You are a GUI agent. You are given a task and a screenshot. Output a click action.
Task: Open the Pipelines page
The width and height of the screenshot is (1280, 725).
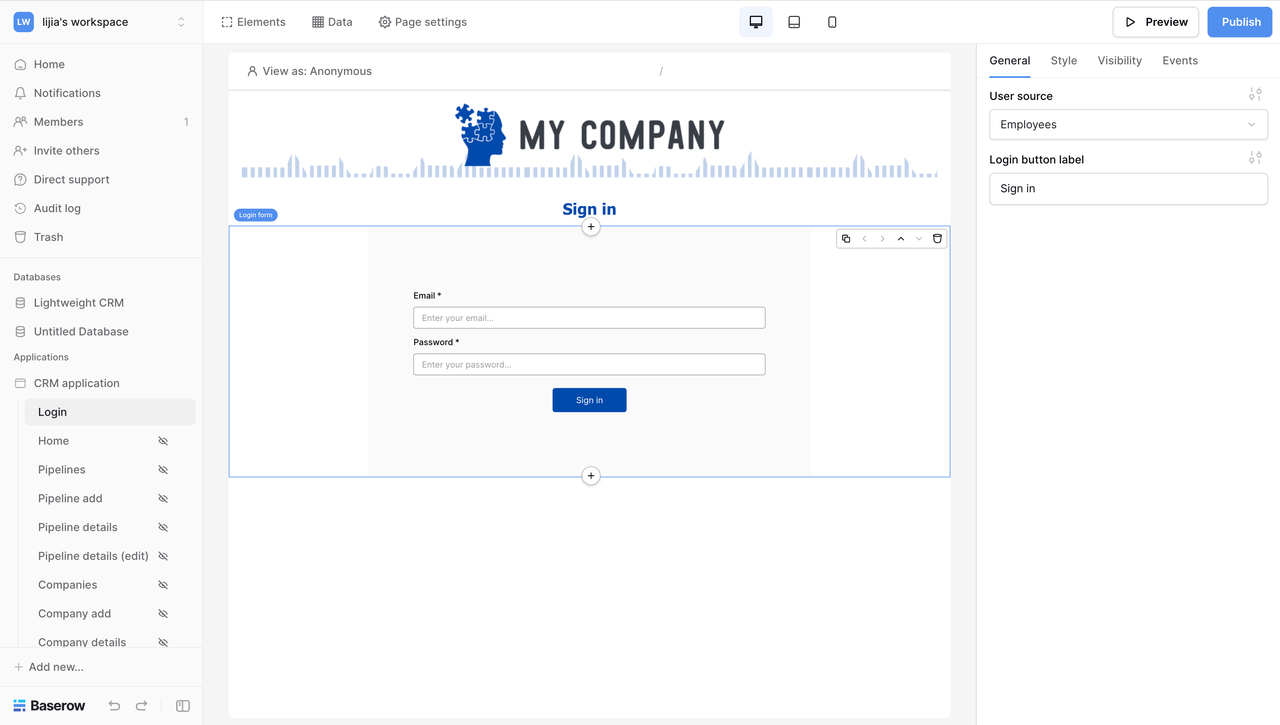(62, 470)
